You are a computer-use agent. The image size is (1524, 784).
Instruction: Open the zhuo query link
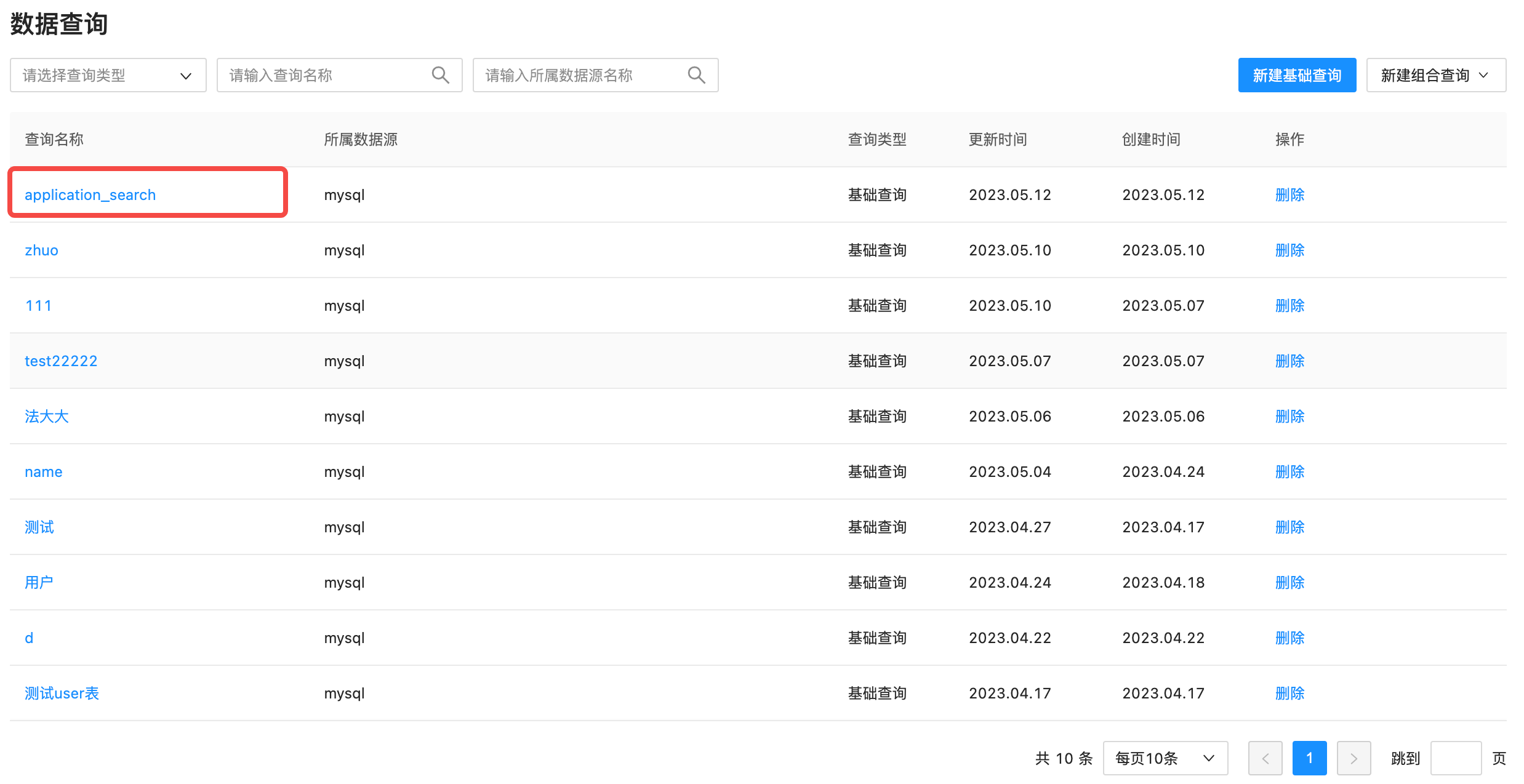point(41,250)
